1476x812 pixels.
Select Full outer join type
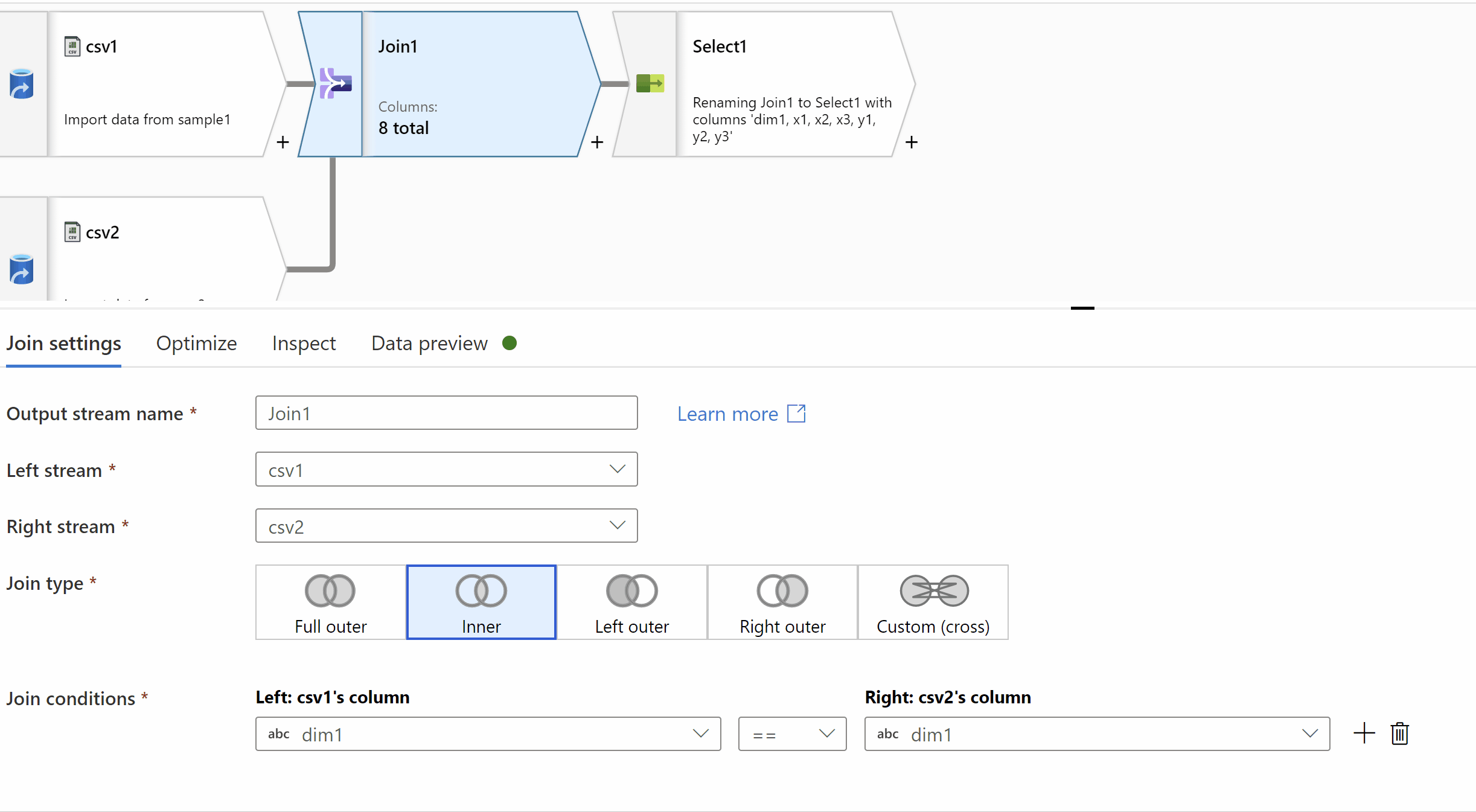[330, 603]
